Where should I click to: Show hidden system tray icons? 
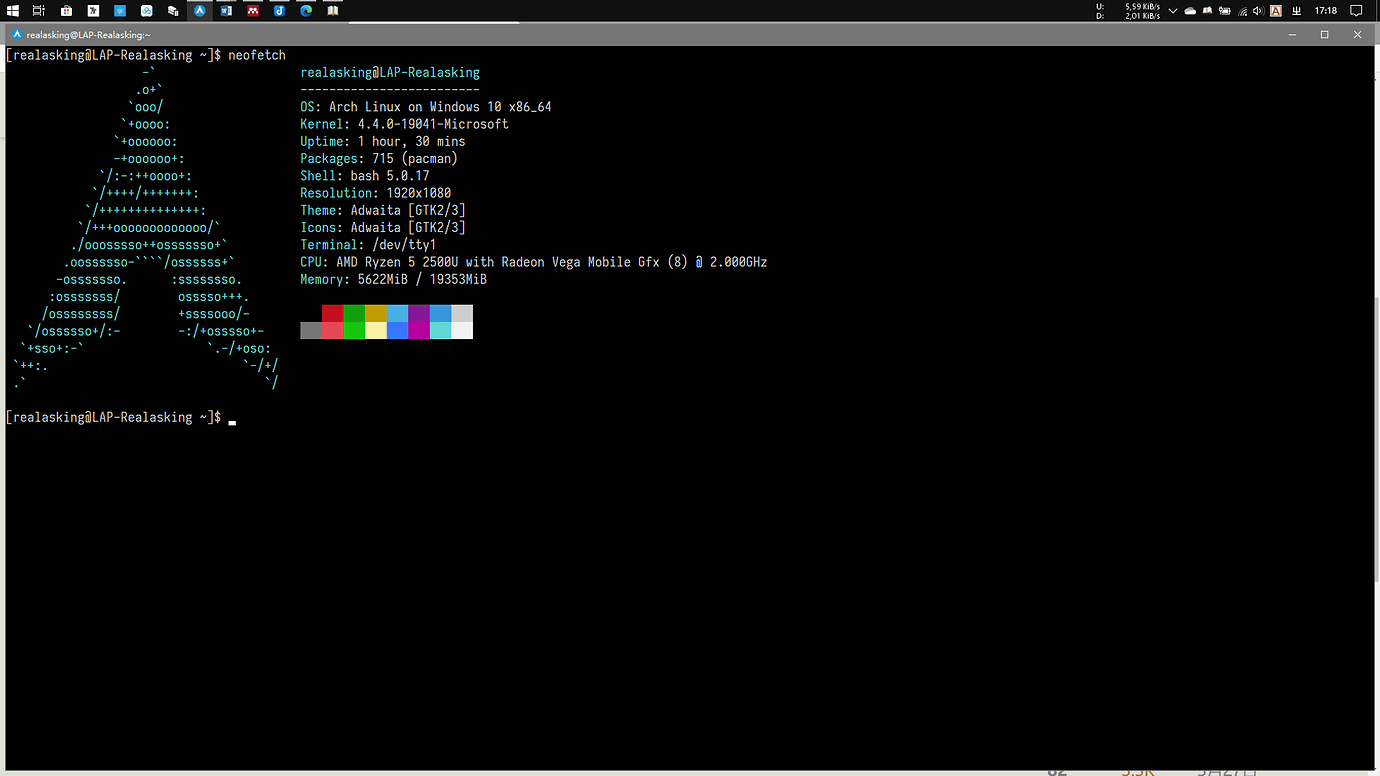pos(1173,11)
